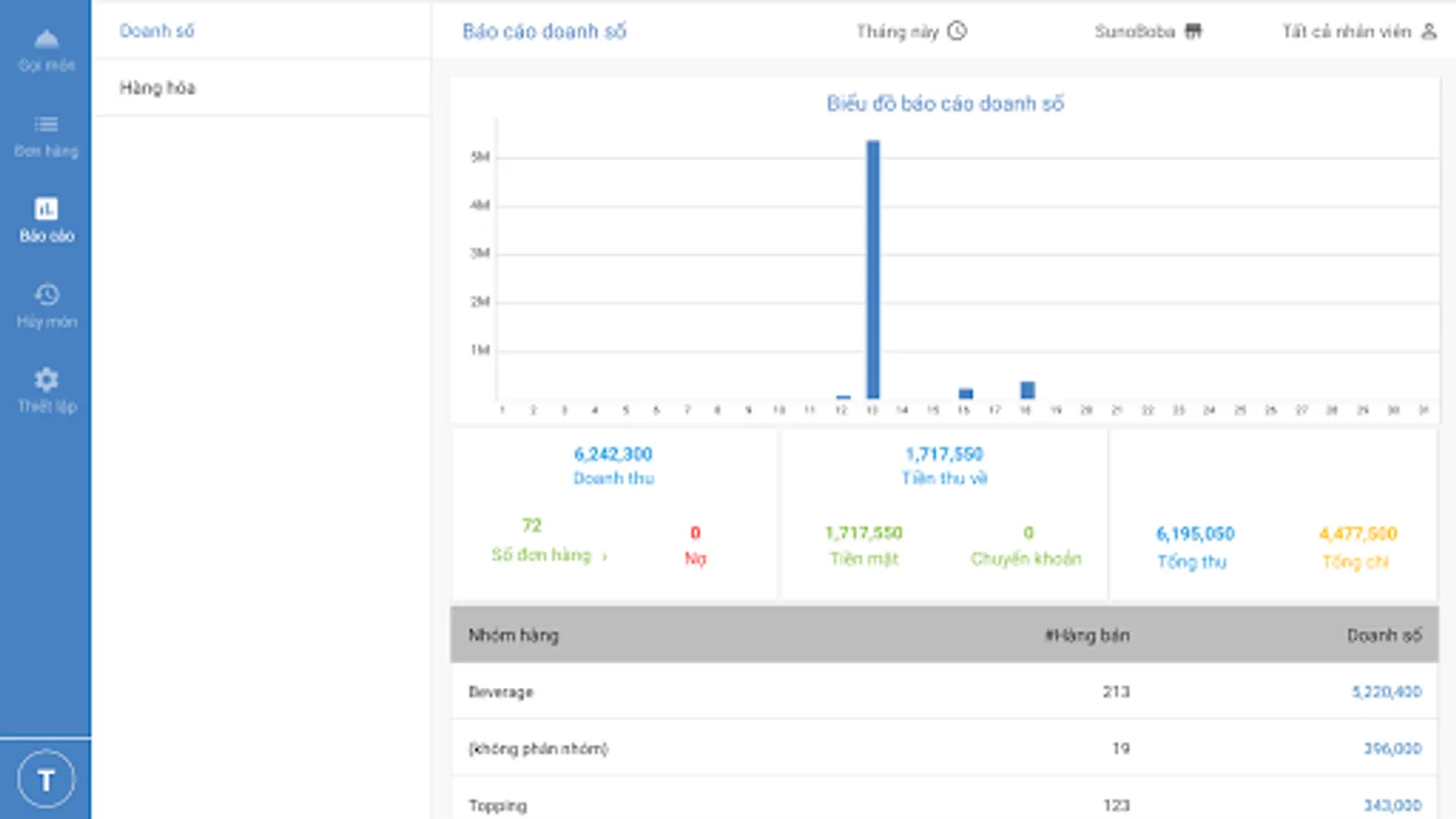Click the 6,242,300 Doanh thu figure

pyautogui.click(x=613, y=453)
